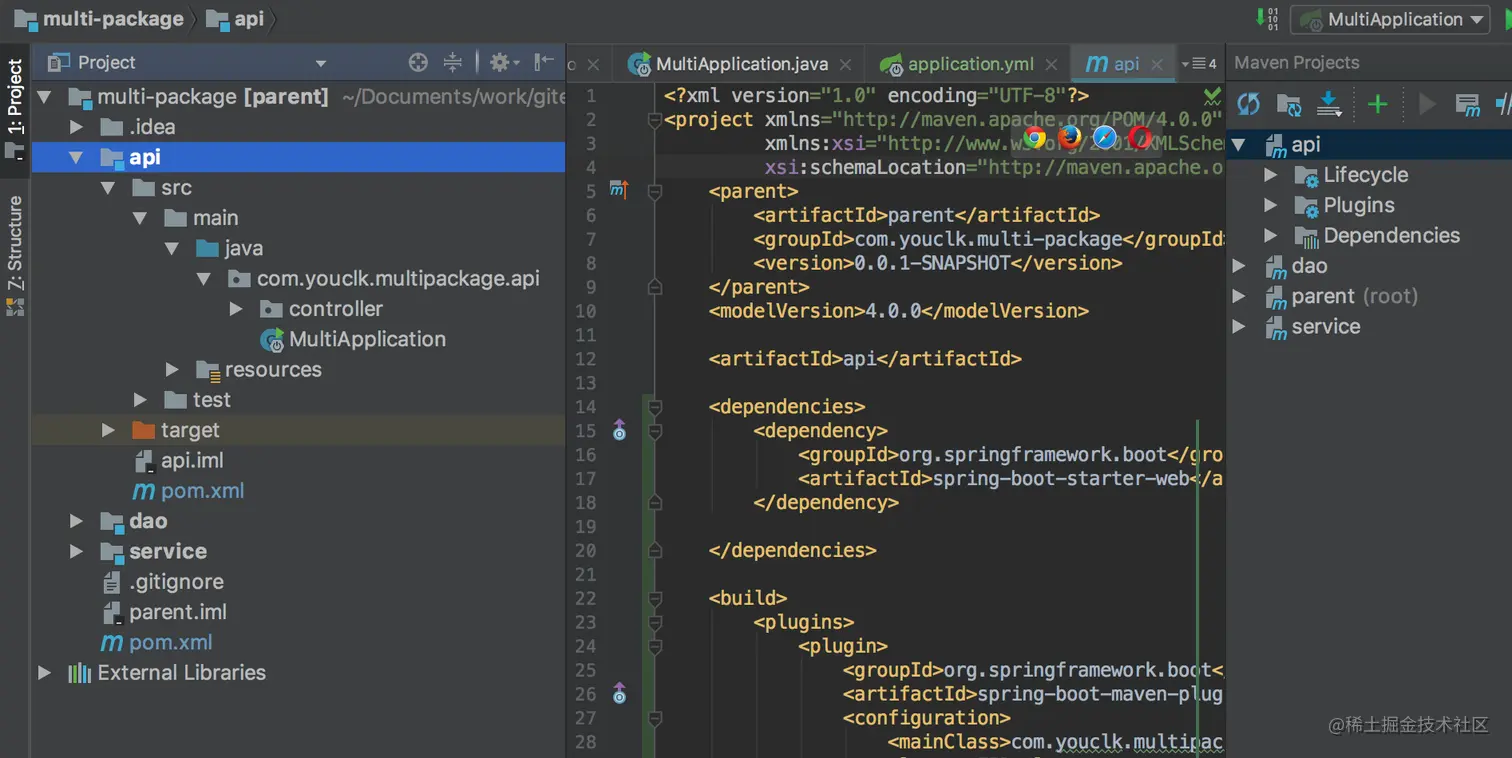
Task: Generate sources and update folders icon
Action: 1289,103
